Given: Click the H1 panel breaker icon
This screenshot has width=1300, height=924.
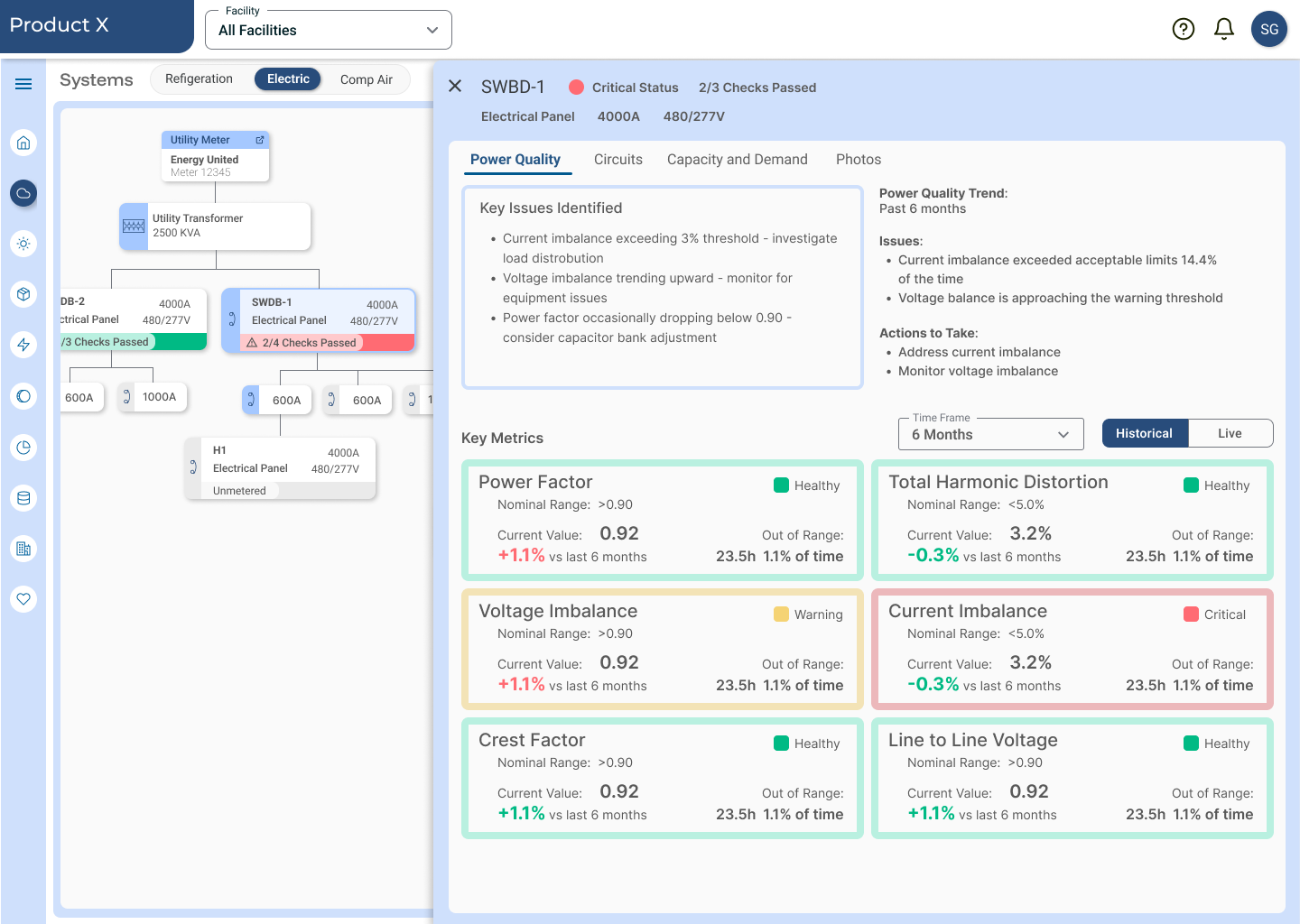Looking at the screenshot, I should coord(193,467).
